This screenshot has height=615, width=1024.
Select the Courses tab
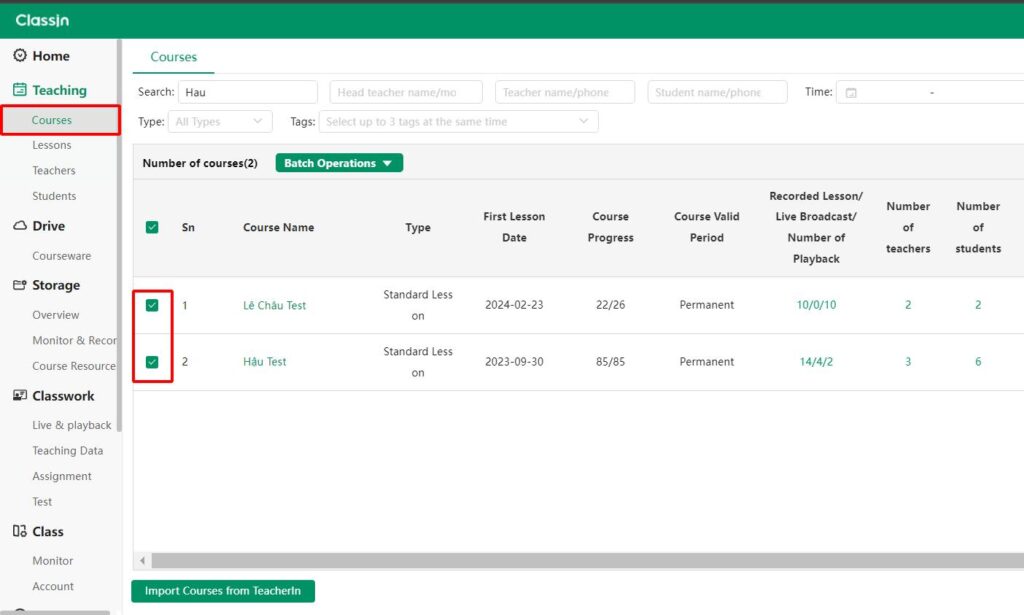pyautogui.click(x=174, y=57)
